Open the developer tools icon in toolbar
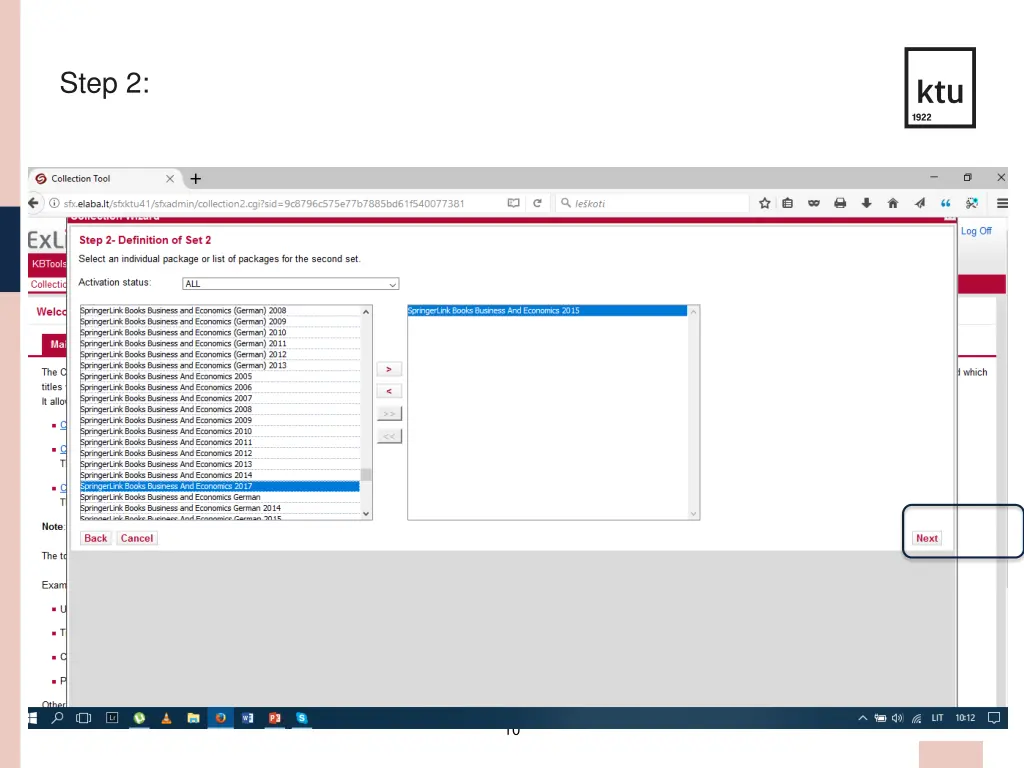The width and height of the screenshot is (1024, 768). tap(972, 203)
